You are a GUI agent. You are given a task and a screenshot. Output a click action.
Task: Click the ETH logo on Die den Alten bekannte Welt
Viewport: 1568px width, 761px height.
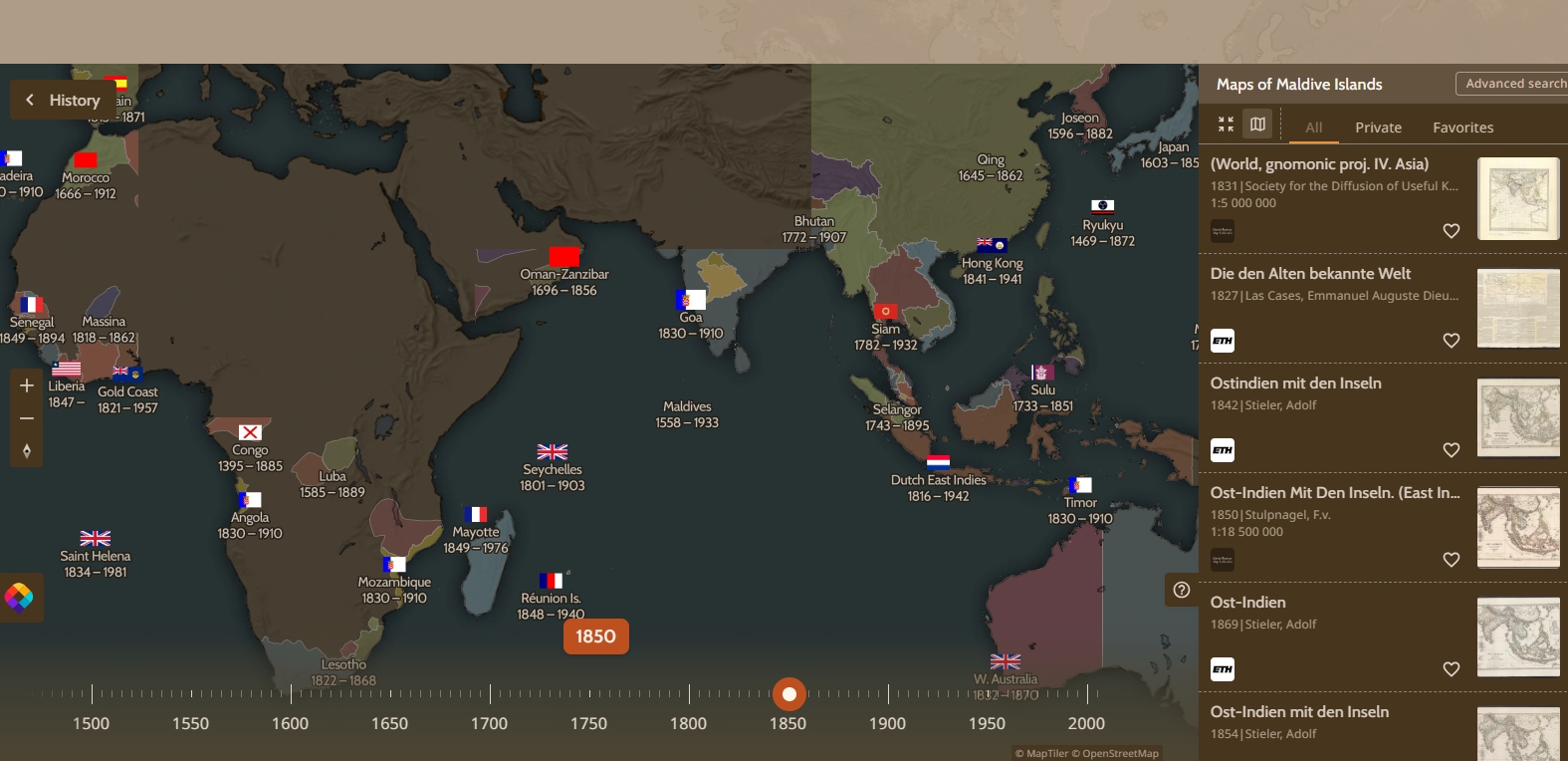(1223, 341)
